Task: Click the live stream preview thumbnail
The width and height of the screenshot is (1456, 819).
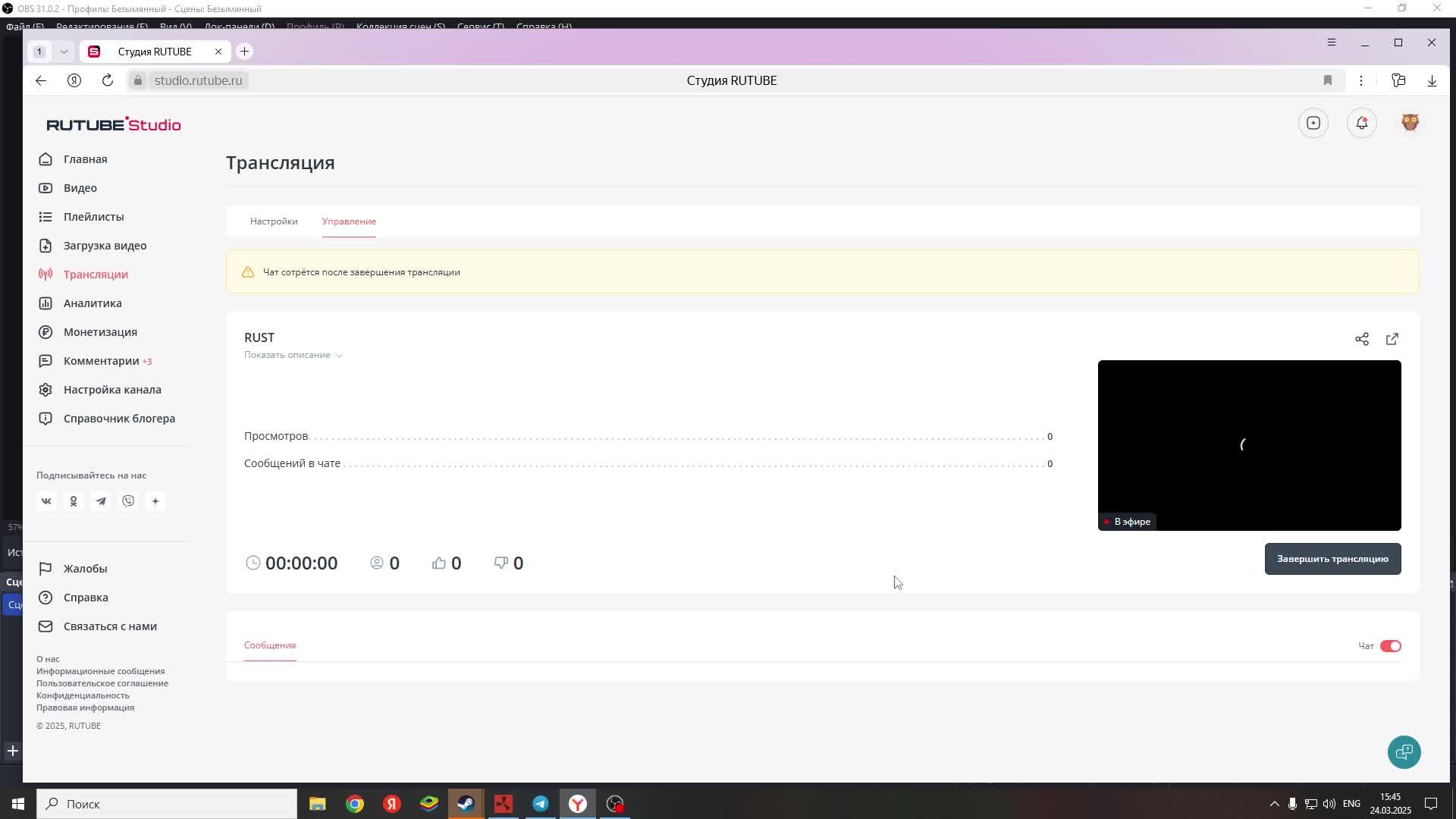Action: (1249, 445)
